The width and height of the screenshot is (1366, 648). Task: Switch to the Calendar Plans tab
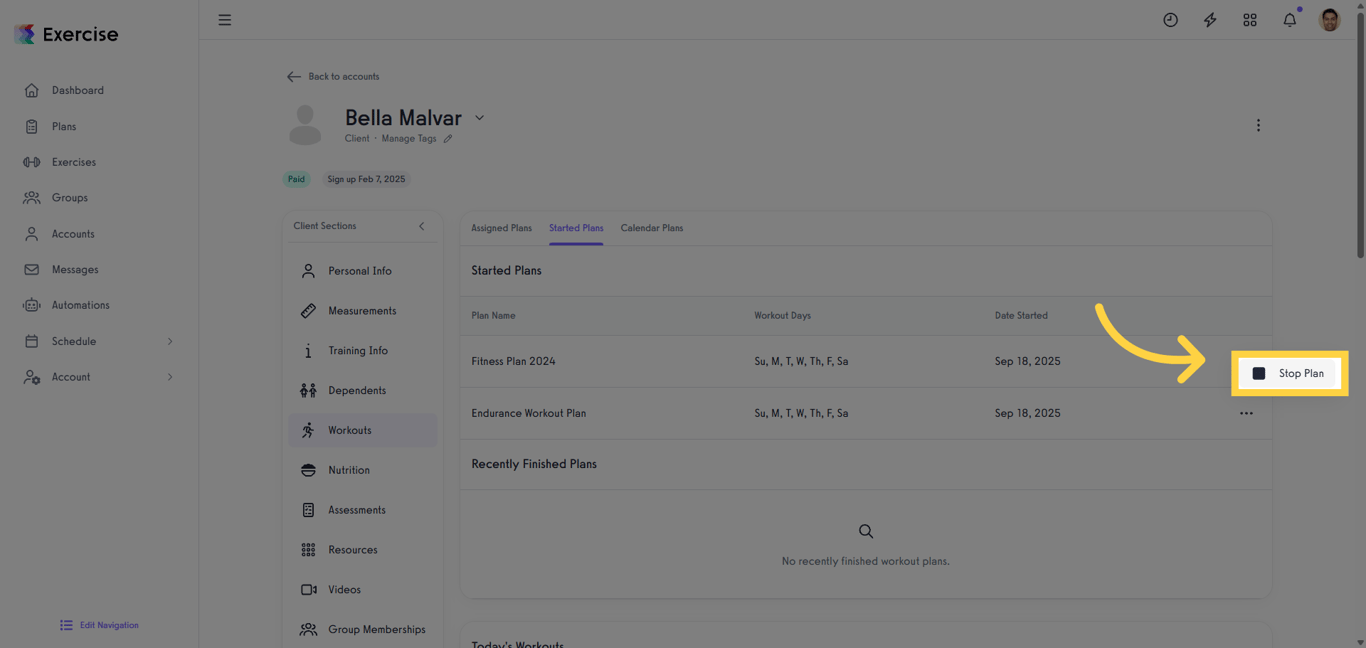[652, 228]
